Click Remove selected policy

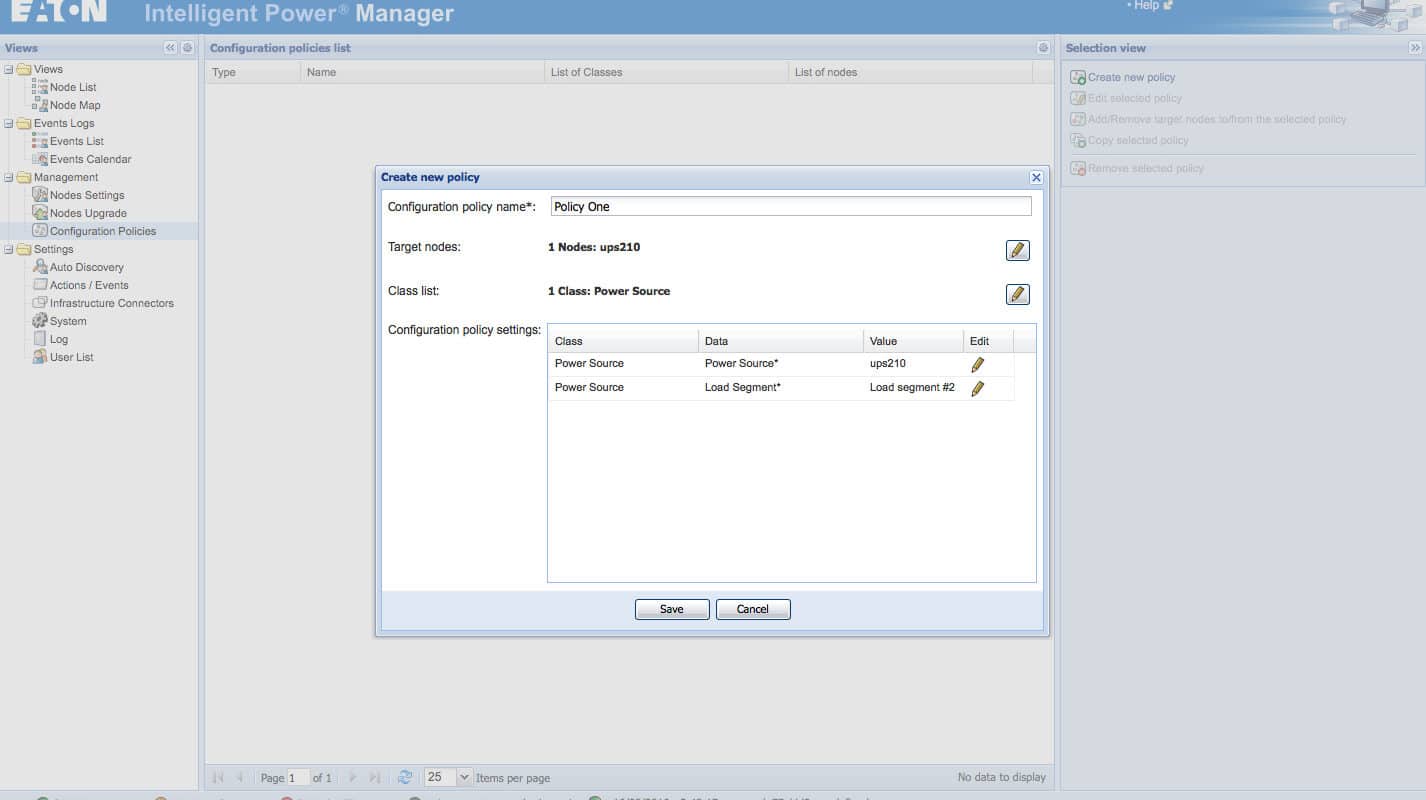click(1146, 168)
